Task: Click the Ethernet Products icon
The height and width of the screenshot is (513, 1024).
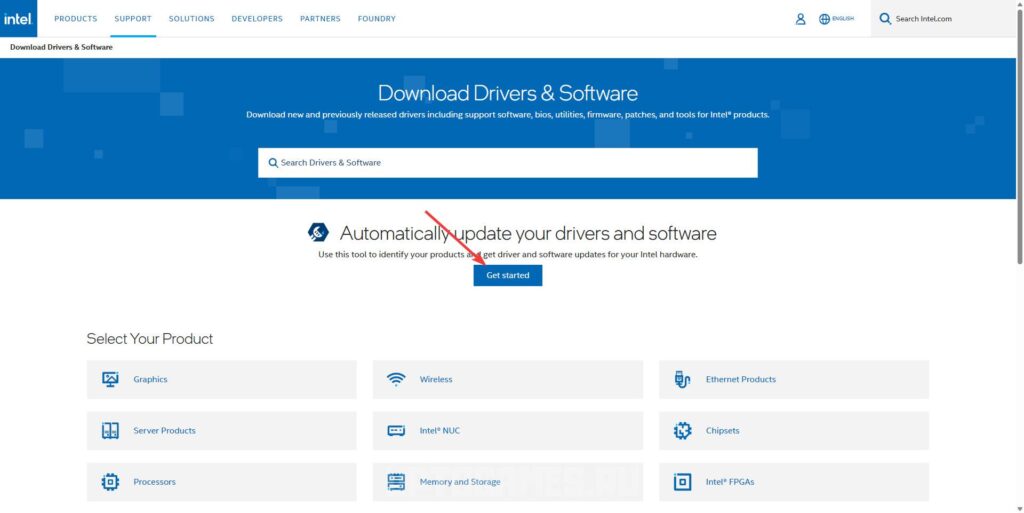Action: 682,379
